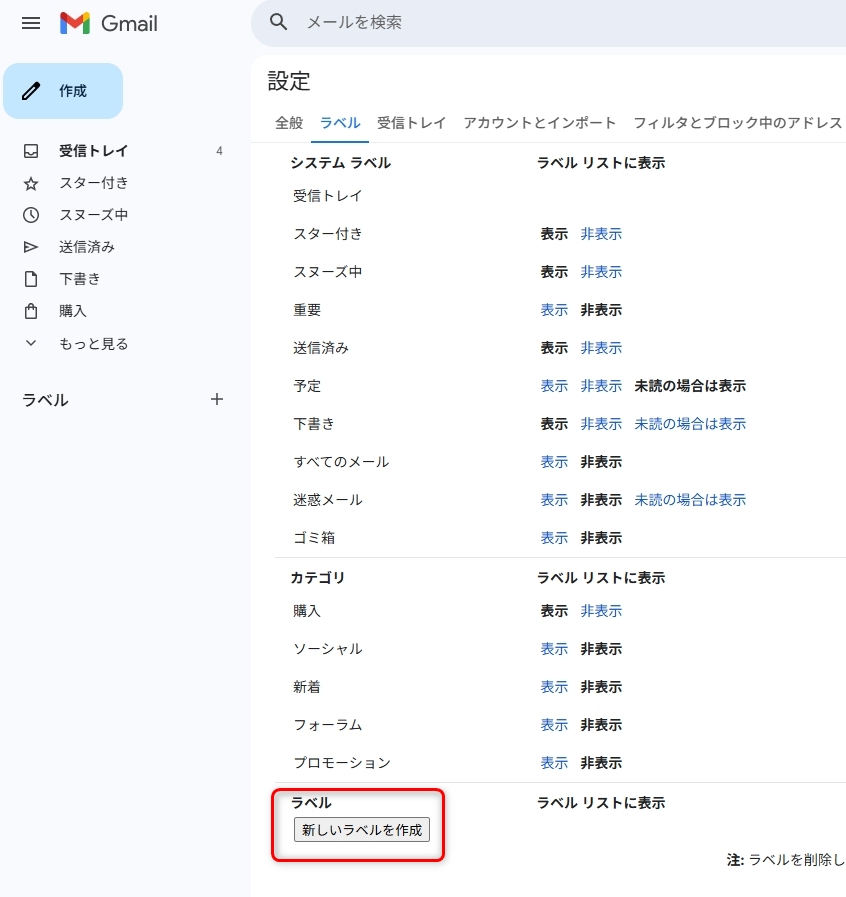Click the スヌーズ中 clock icon

click(33, 214)
